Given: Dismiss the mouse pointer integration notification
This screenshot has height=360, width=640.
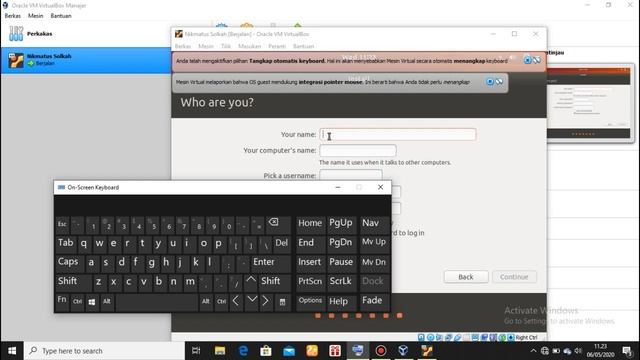Looking at the screenshot, I should pos(490,82).
